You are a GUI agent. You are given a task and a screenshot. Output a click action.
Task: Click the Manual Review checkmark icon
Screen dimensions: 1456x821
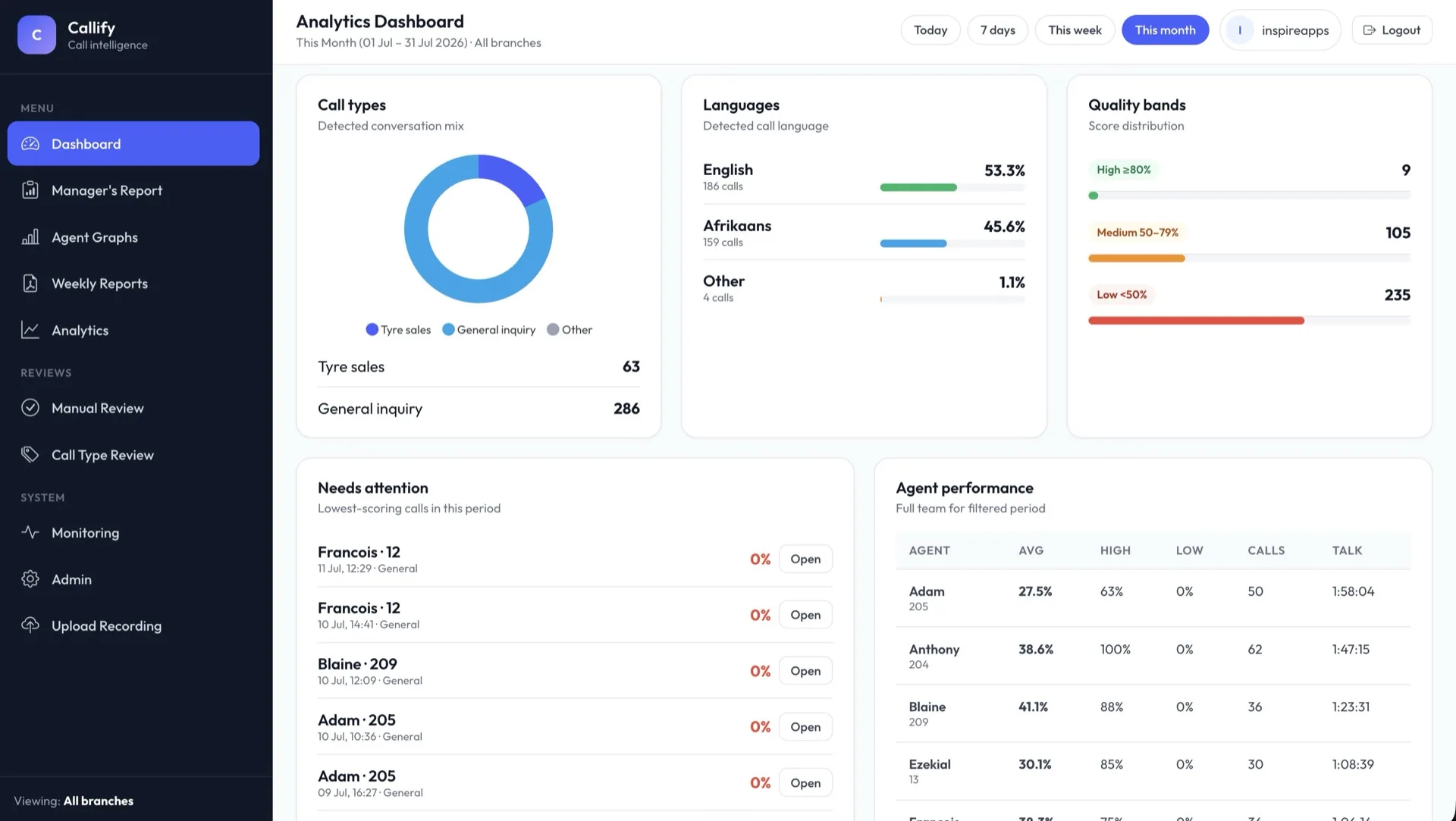tap(30, 408)
